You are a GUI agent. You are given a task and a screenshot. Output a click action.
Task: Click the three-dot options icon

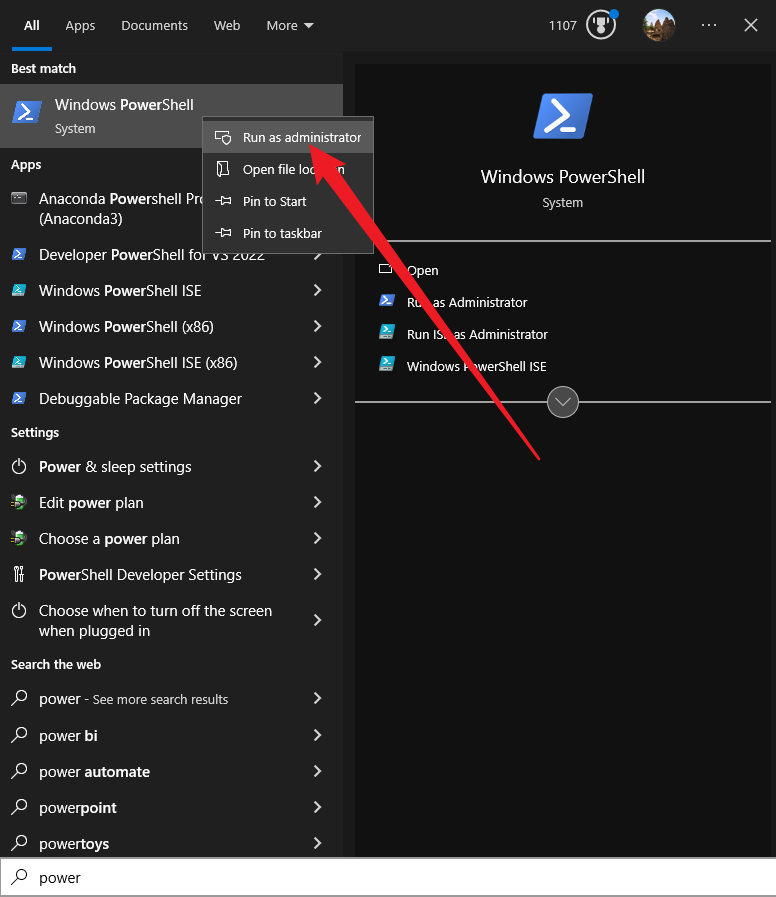coord(709,25)
